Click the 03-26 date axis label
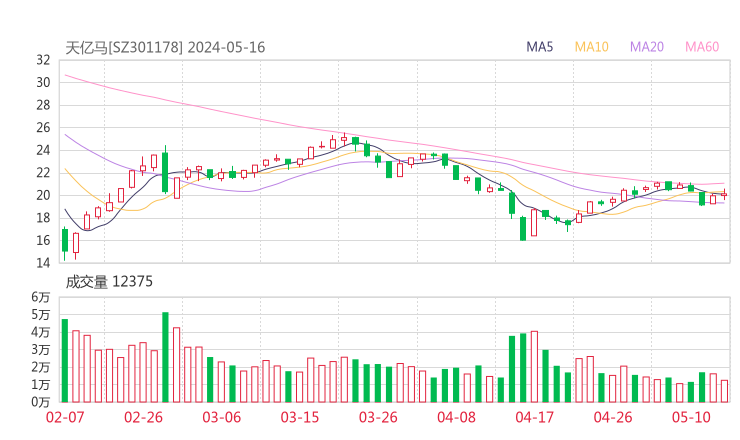The image size is (740, 440). click(378, 417)
